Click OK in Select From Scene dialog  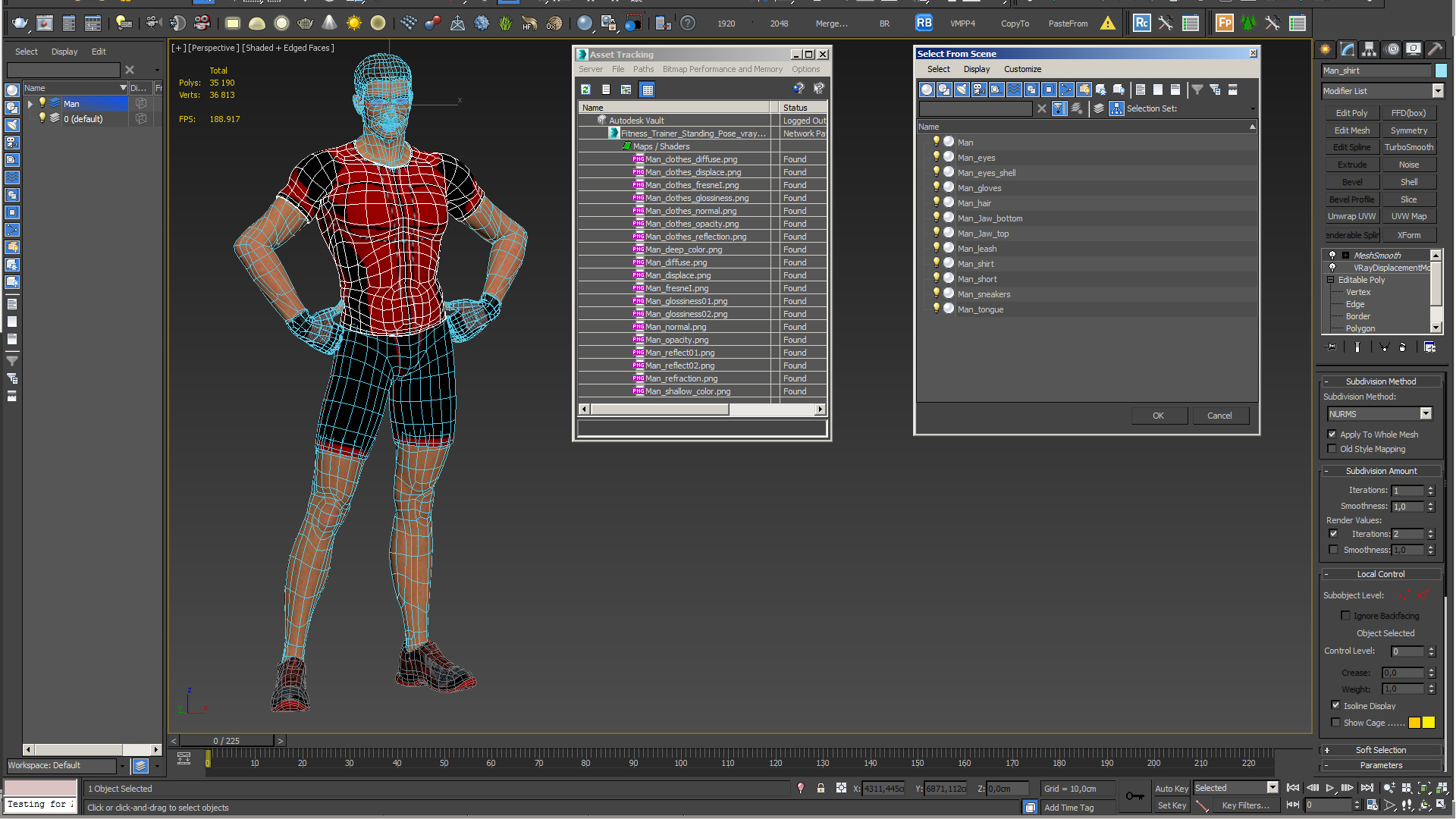click(x=1158, y=416)
